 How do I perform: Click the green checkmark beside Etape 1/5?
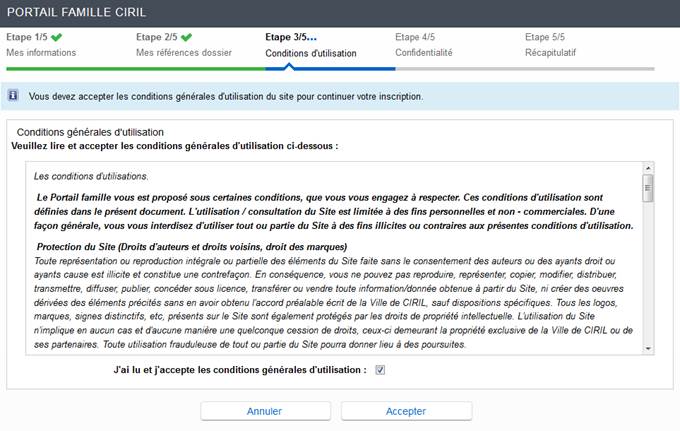coord(55,37)
